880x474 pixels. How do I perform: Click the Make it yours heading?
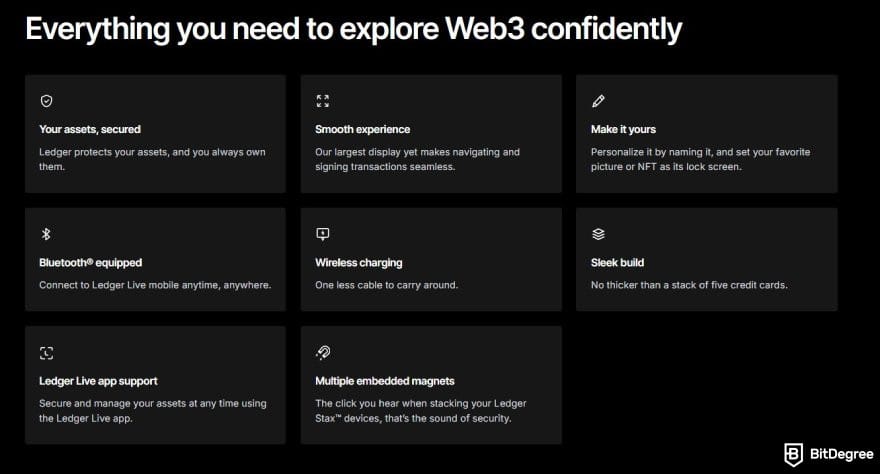pyautogui.click(x=623, y=129)
